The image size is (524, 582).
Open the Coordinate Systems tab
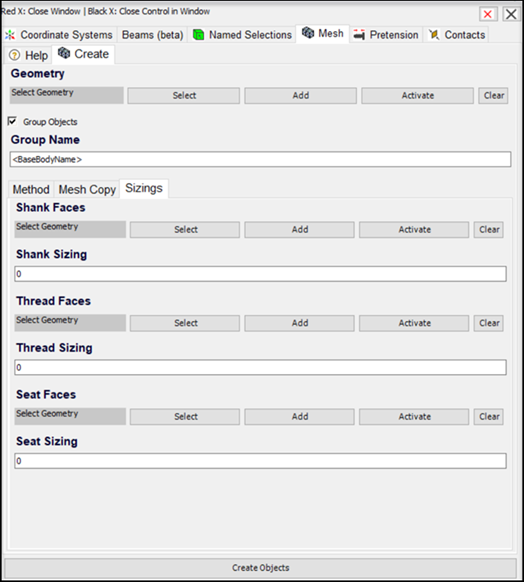[x=59, y=35]
